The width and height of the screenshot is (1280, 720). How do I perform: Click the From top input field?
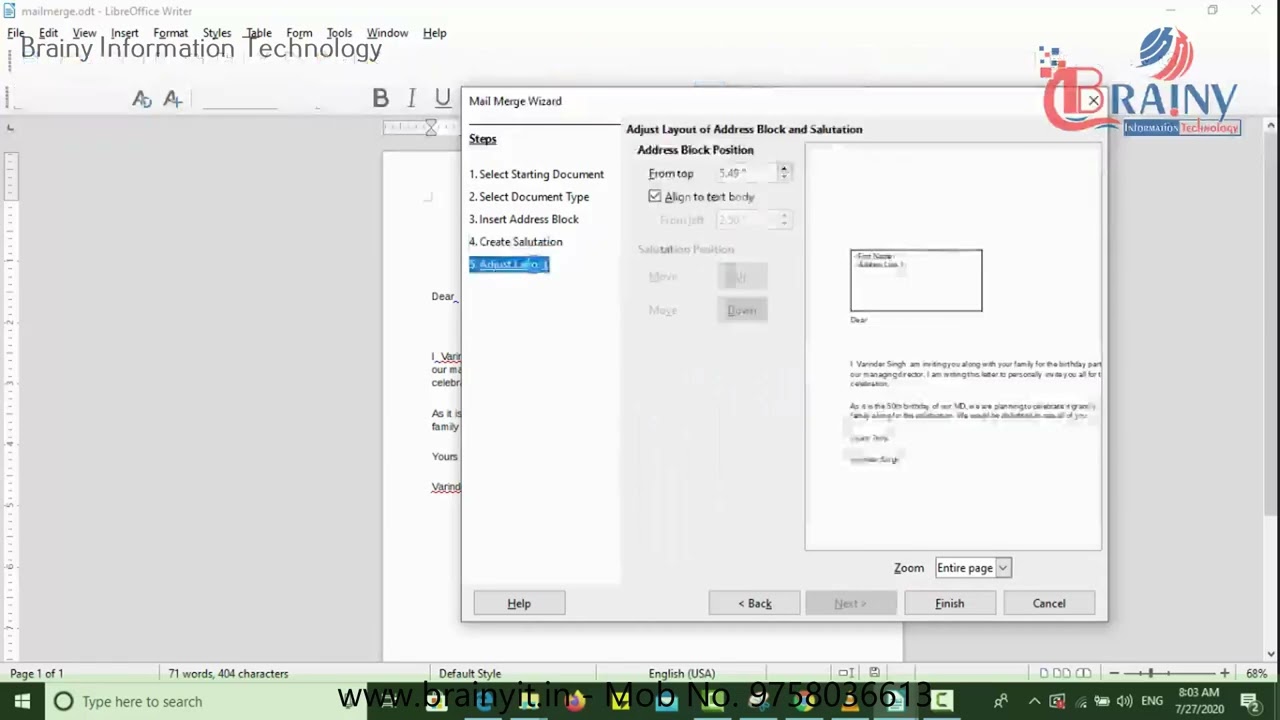(747, 173)
